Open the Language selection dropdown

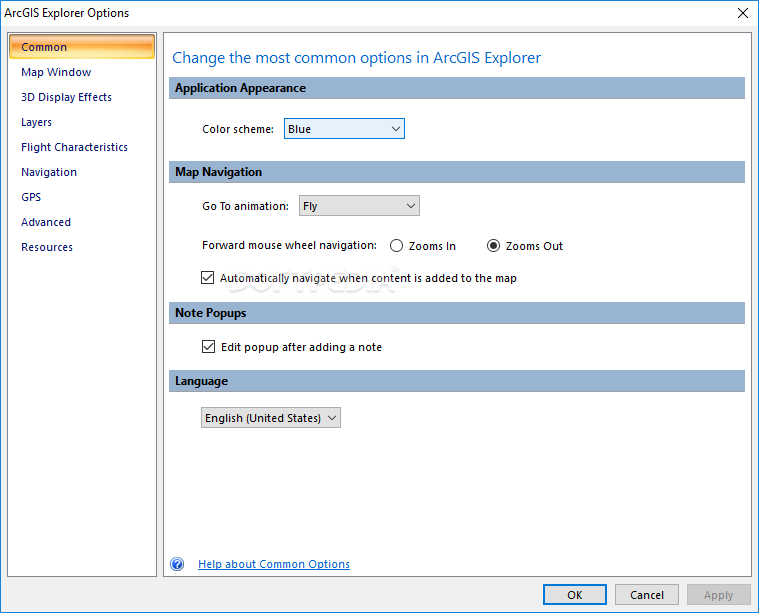click(x=270, y=418)
